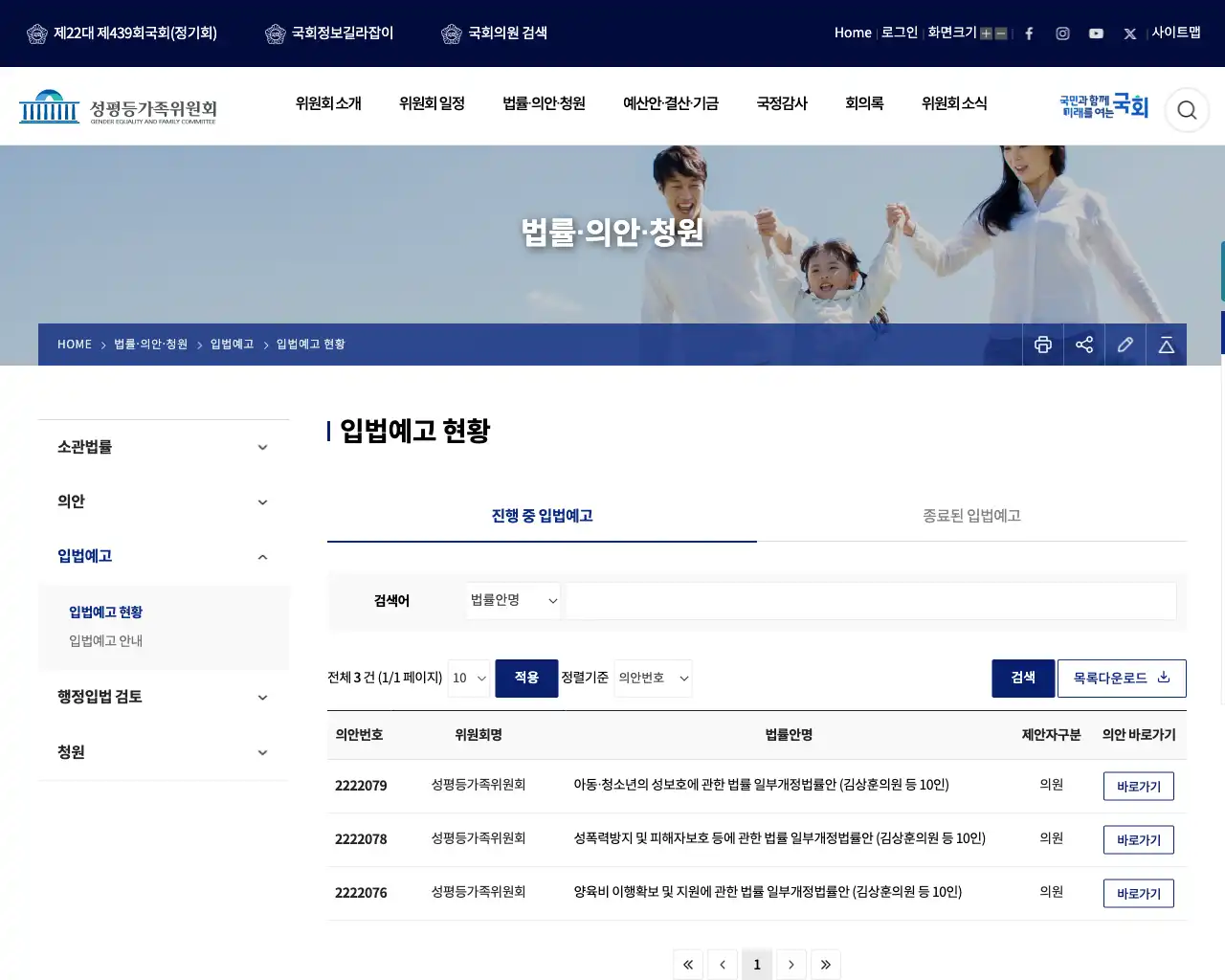Open the 의안번호 sort criteria dropdown
Screen dimensions: 1225x980
(653, 679)
